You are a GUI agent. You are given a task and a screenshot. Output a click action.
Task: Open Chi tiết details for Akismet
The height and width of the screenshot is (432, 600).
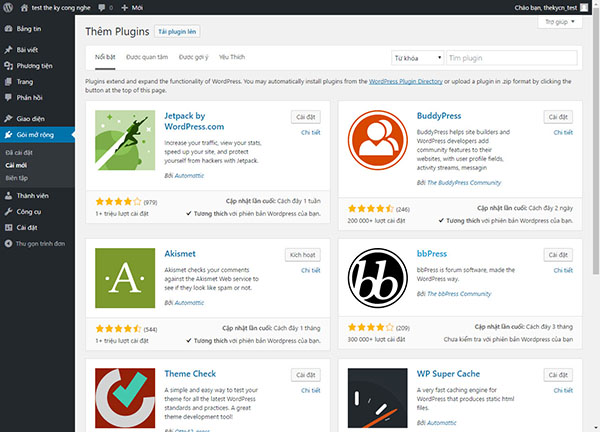click(x=311, y=270)
